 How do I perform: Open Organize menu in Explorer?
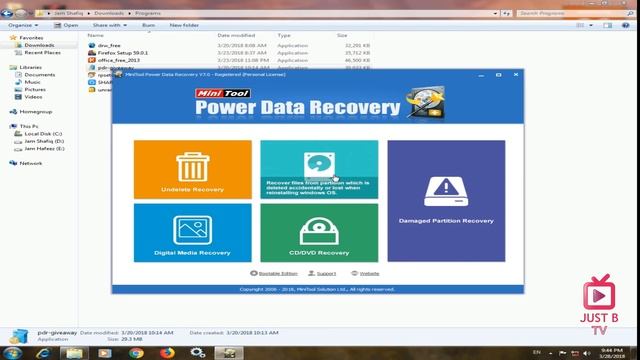(23, 25)
